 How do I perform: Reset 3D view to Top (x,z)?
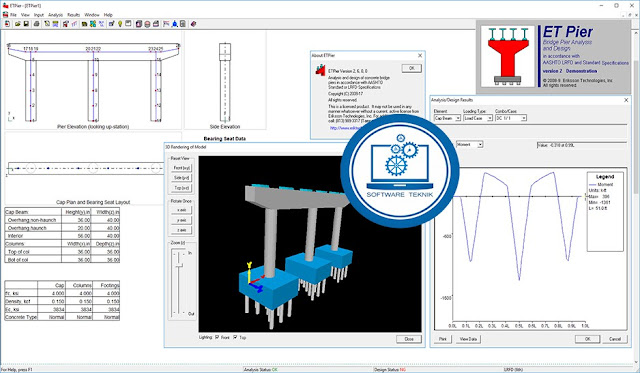click(x=181, y=188)
